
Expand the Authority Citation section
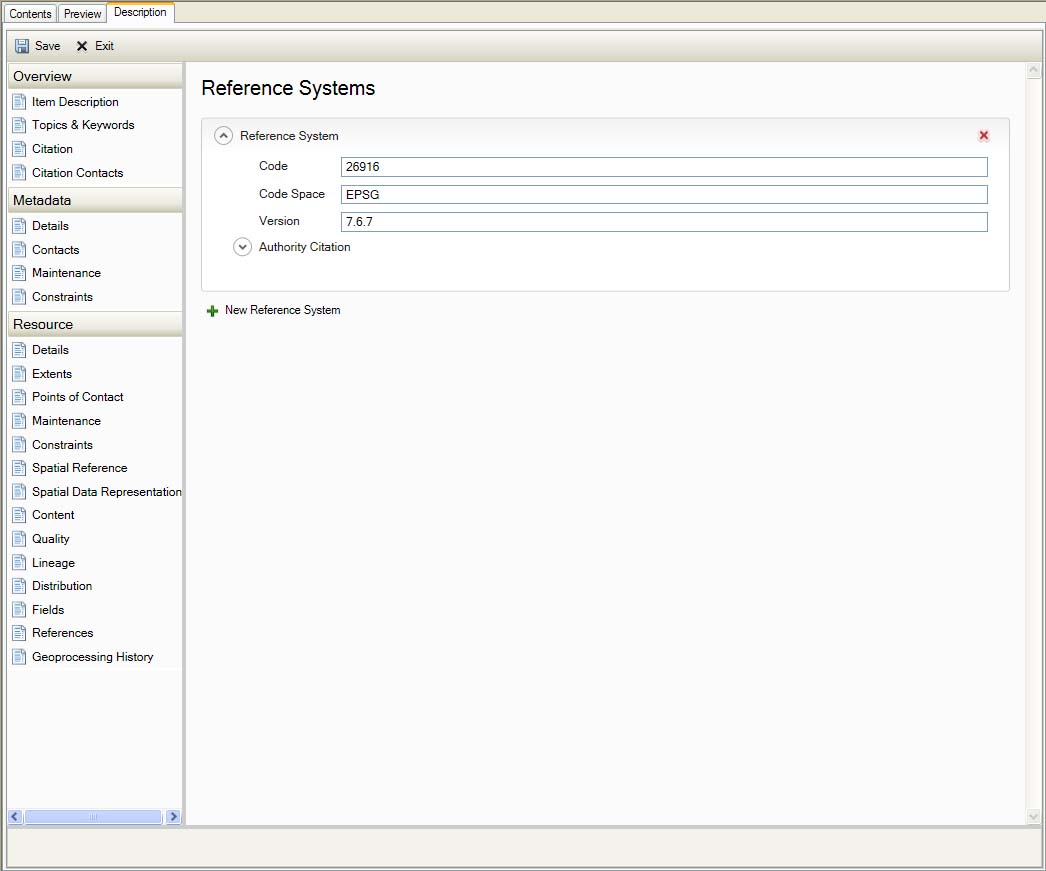242,247
